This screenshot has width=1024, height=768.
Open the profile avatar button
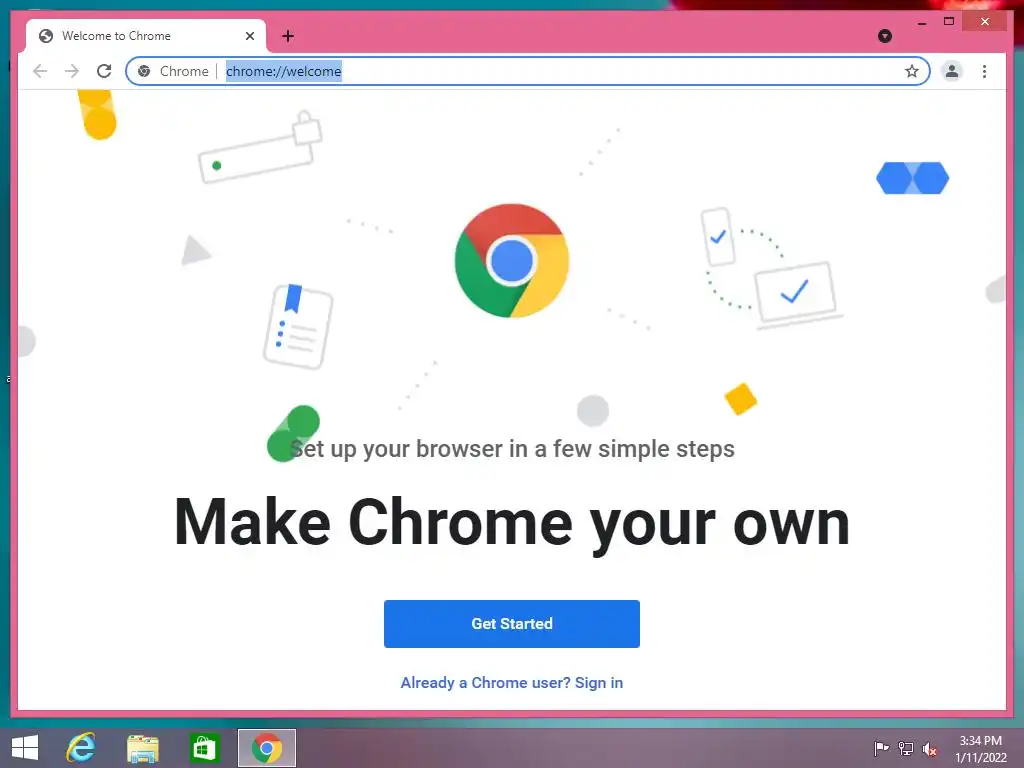952,71
